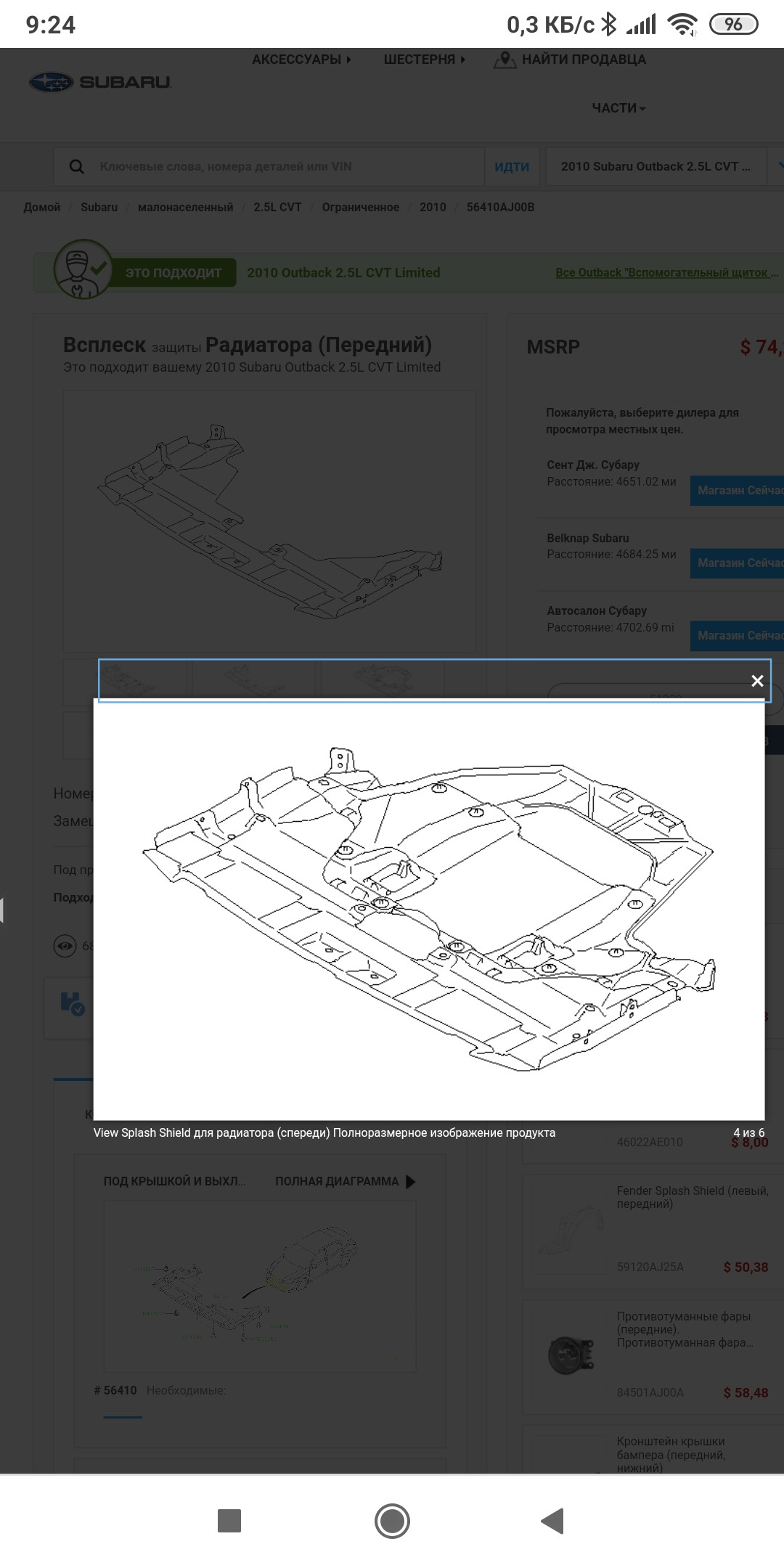Viewport: 784px width, 1568px height.
Task: Open the Все Outback splash shield link
Action: (666, 273)
